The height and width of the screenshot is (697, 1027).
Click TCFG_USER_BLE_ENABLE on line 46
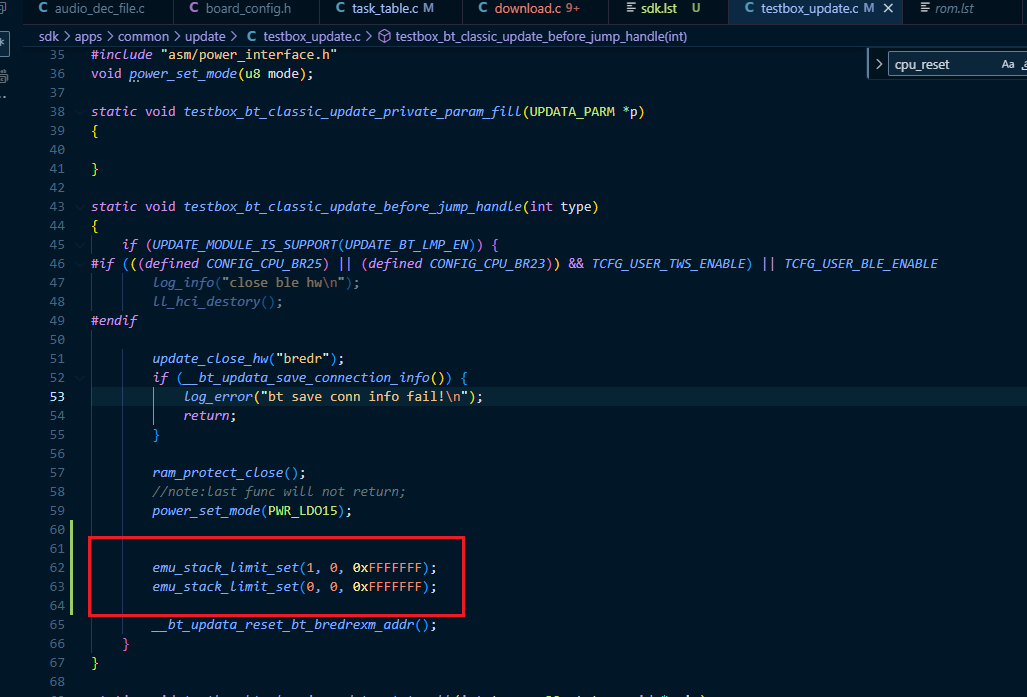861,264
